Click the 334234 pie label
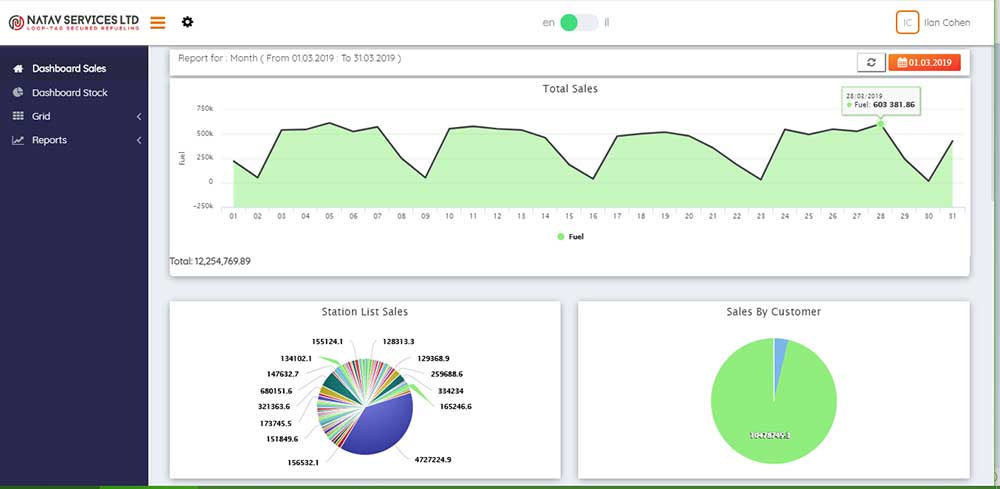Screen dimensions: 1000x489 pos(450,391)
